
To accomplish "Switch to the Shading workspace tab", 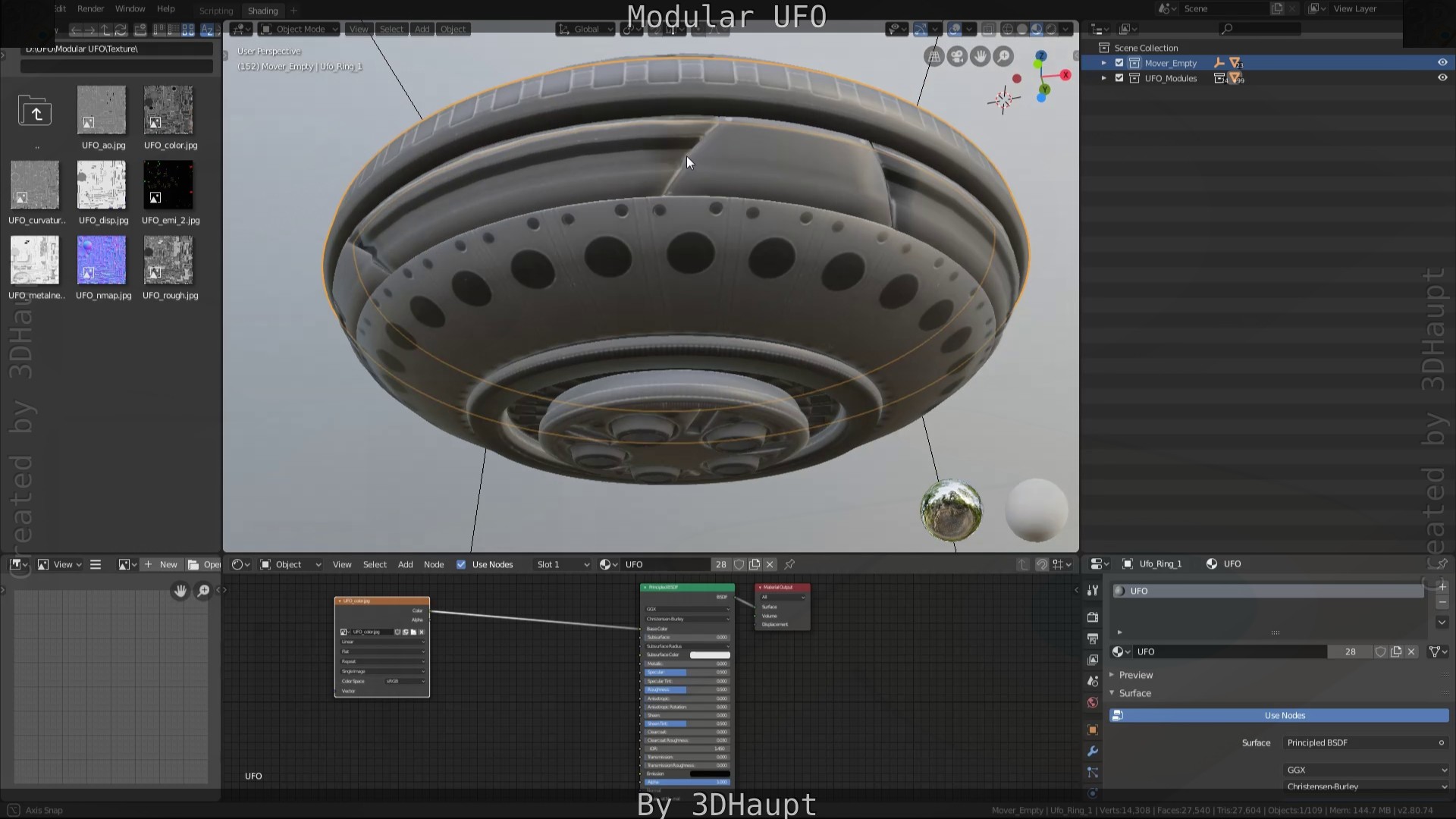I will [262, 11].
